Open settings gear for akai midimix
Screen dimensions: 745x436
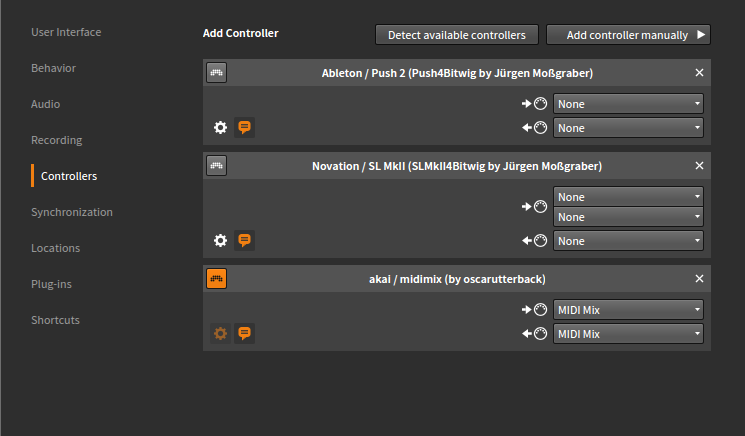[x=220, y=333]
